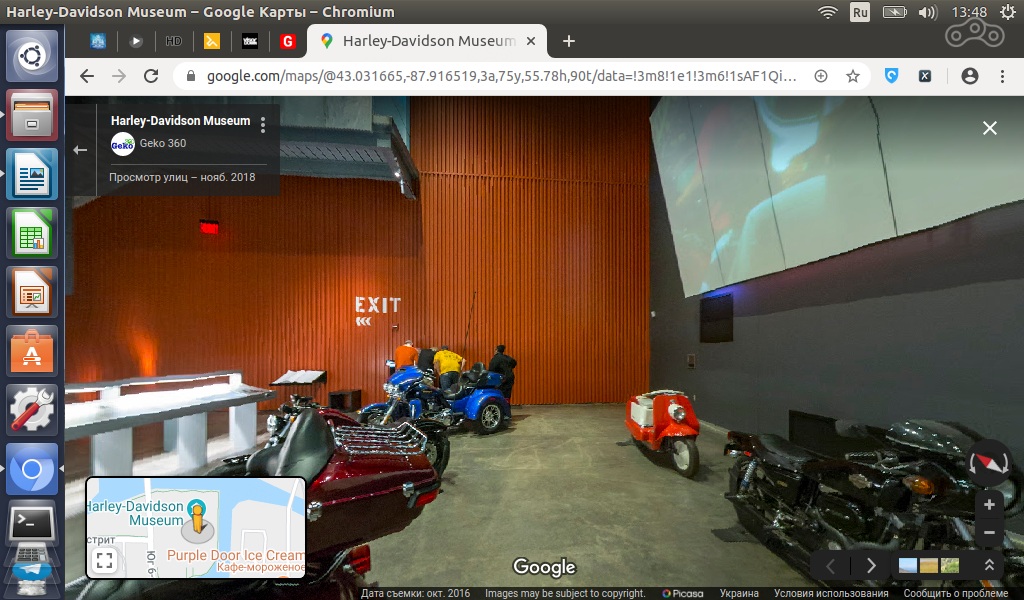1024x600 pixels.
Task: Expand the imagery strip with double chevron
Action: point(989,565)
